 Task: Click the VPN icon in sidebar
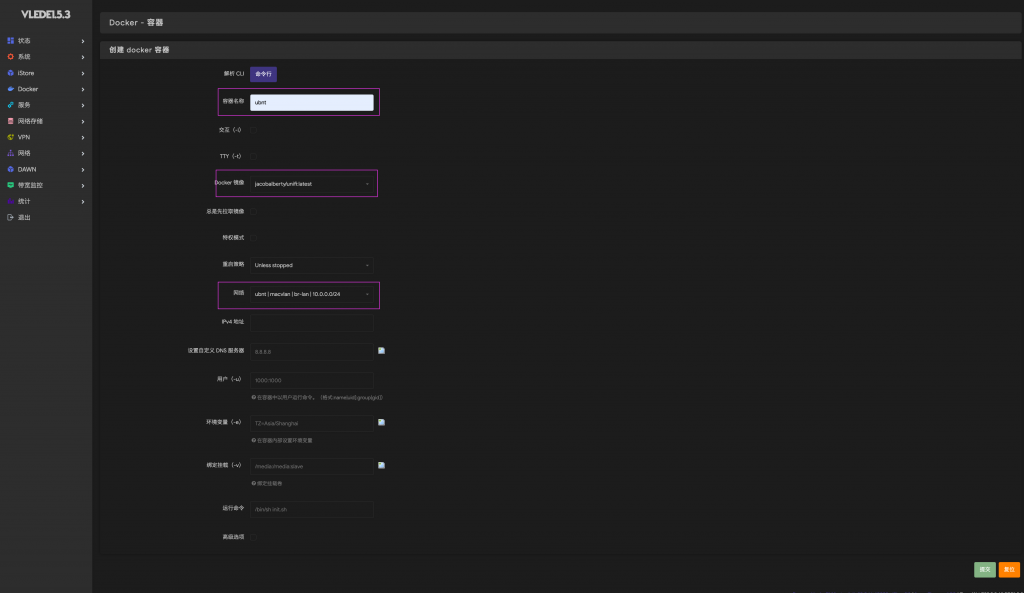[x=10, y=137]
